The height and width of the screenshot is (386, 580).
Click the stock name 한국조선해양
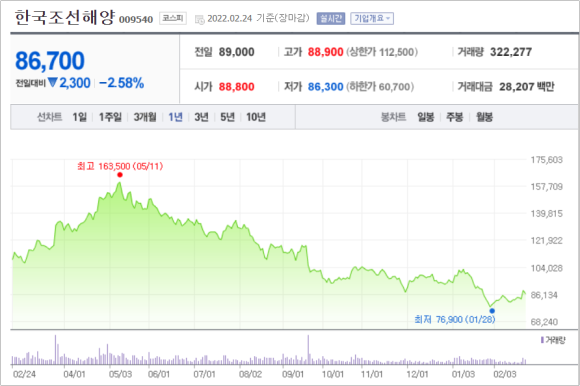tap(65, 17)
